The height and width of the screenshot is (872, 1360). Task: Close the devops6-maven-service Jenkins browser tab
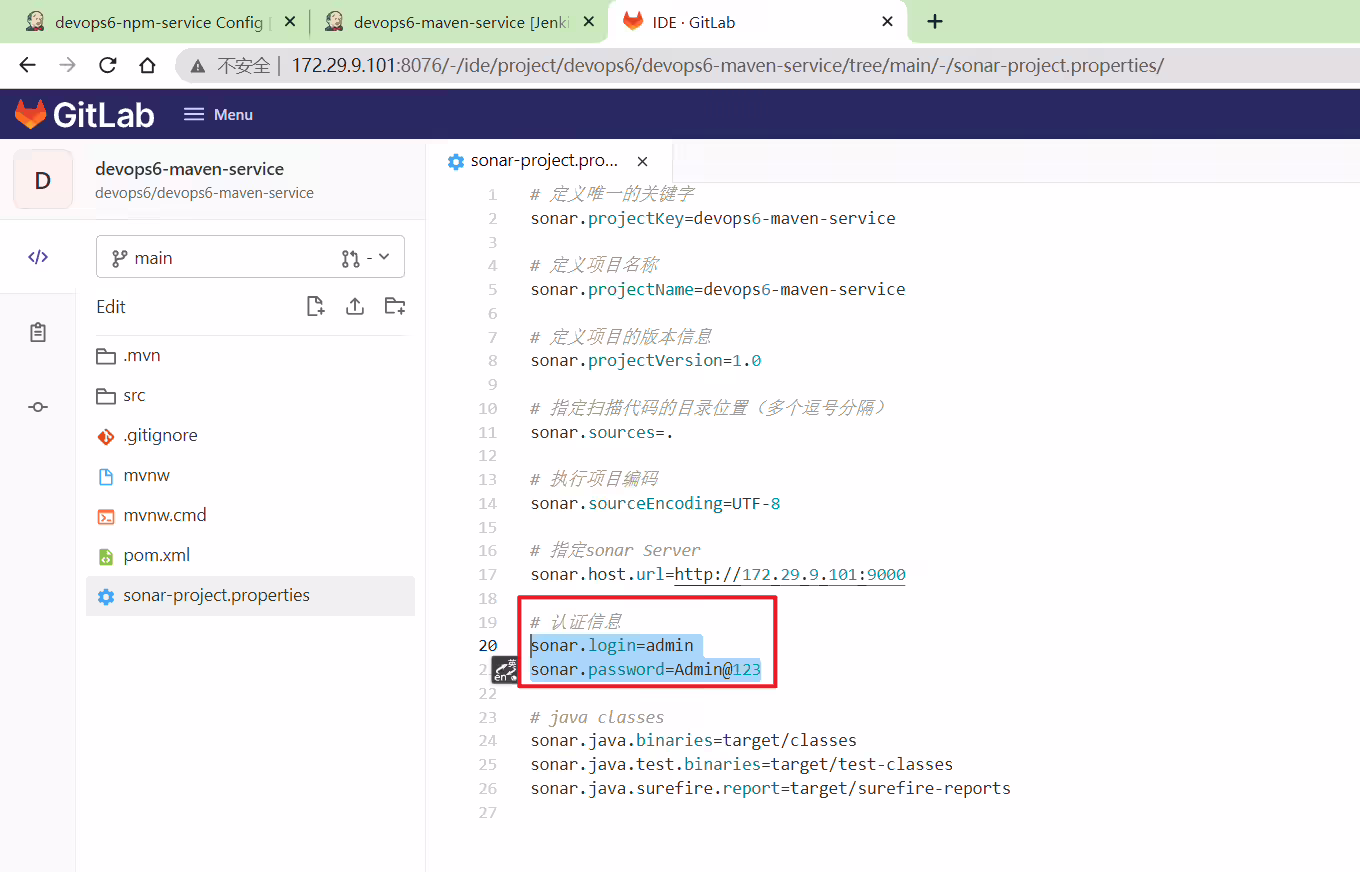coord(588,22)
